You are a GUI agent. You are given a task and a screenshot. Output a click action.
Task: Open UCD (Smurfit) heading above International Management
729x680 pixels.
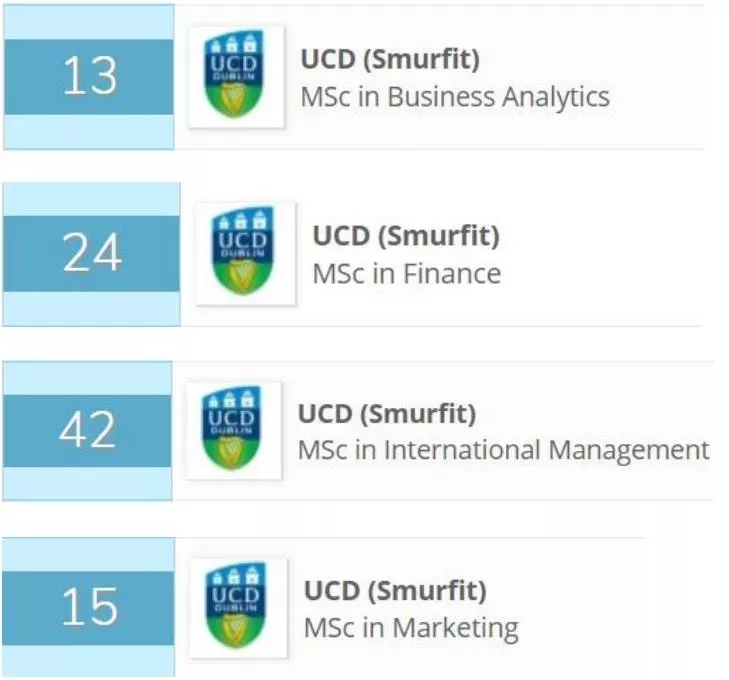pos(387,413)
